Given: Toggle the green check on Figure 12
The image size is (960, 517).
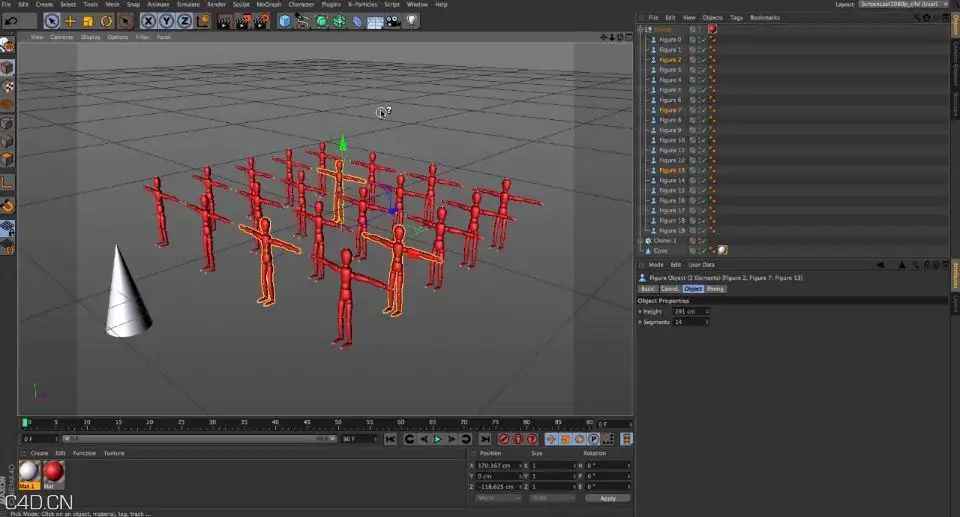Looking at the screenshot, I should click(703, 160).
